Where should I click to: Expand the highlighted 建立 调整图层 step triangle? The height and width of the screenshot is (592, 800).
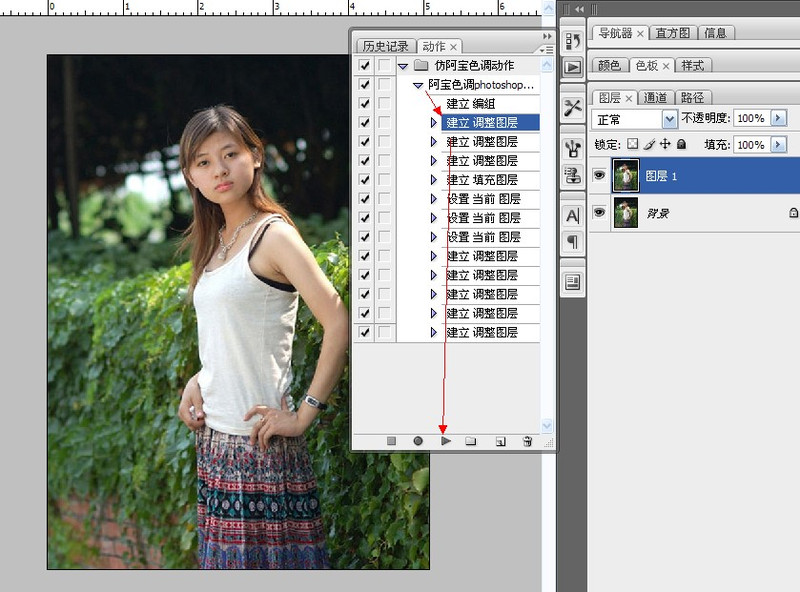click(x=434, y=122)
